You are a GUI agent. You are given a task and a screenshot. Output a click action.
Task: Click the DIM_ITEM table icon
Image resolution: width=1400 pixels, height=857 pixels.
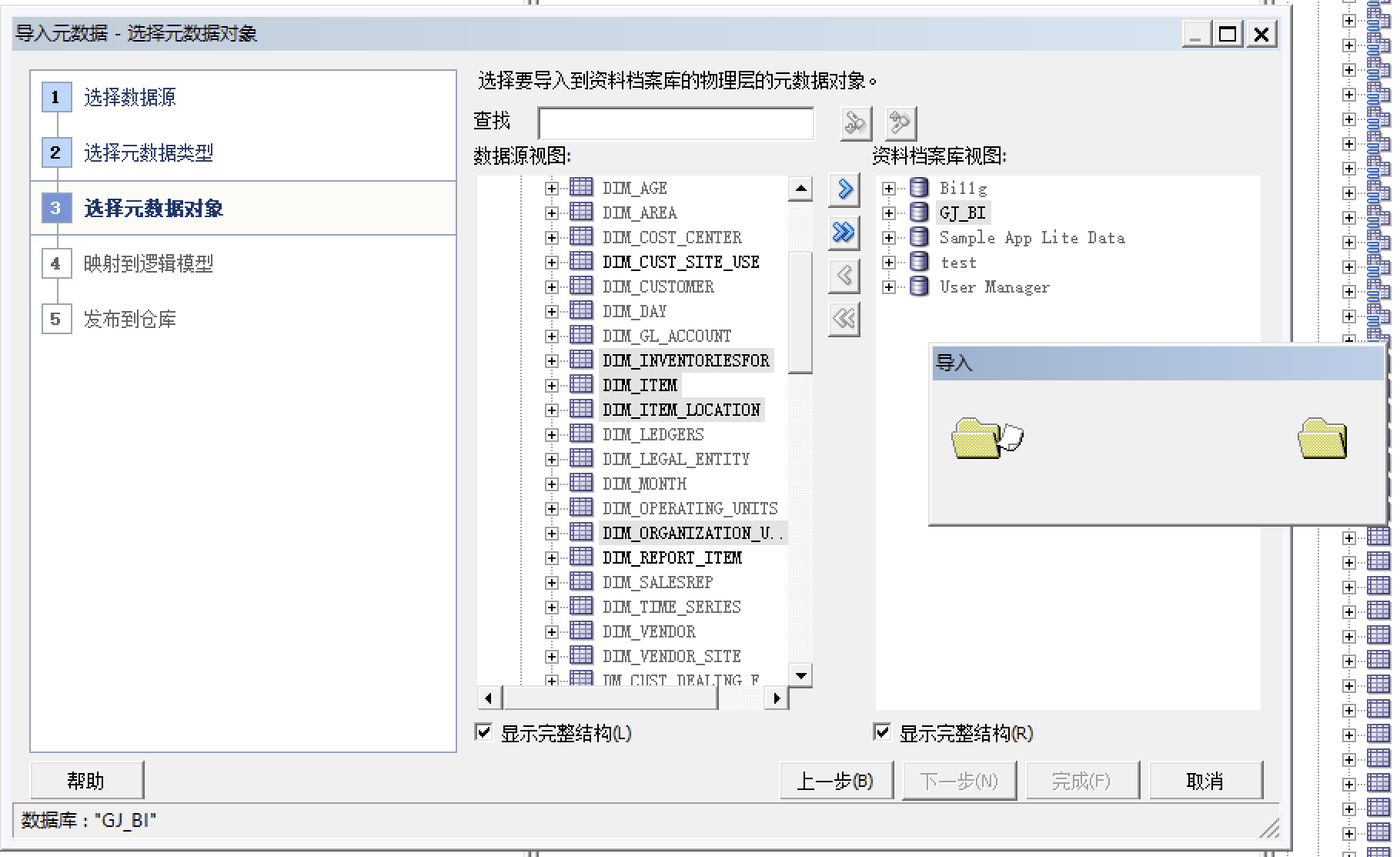(x=581, y=385)
